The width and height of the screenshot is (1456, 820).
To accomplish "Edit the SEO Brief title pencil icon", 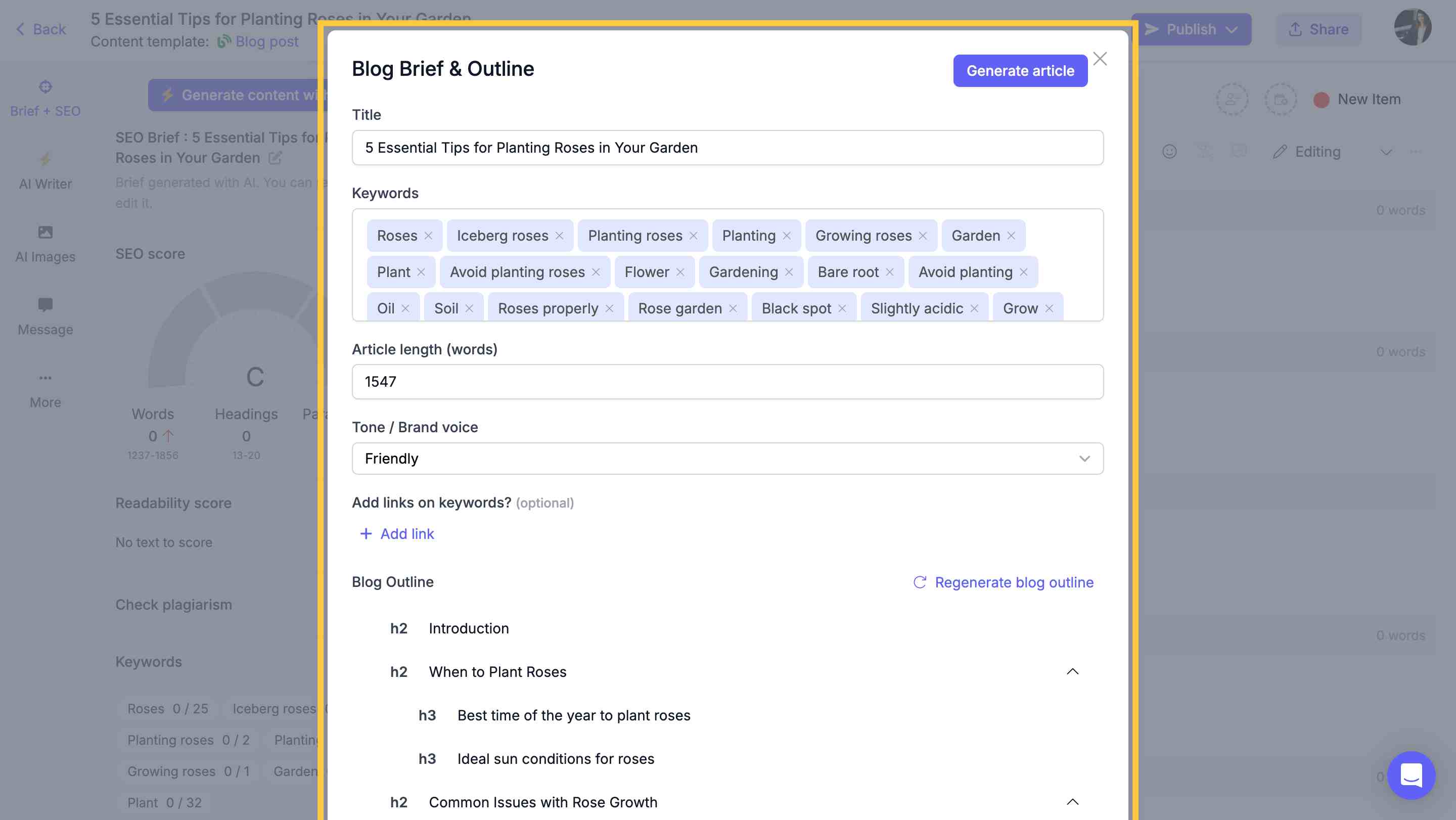I will [275, 158].
